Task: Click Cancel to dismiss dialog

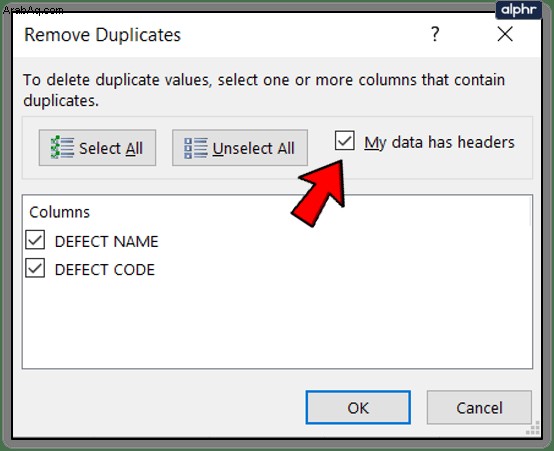Action: click(x=479, y=408)
